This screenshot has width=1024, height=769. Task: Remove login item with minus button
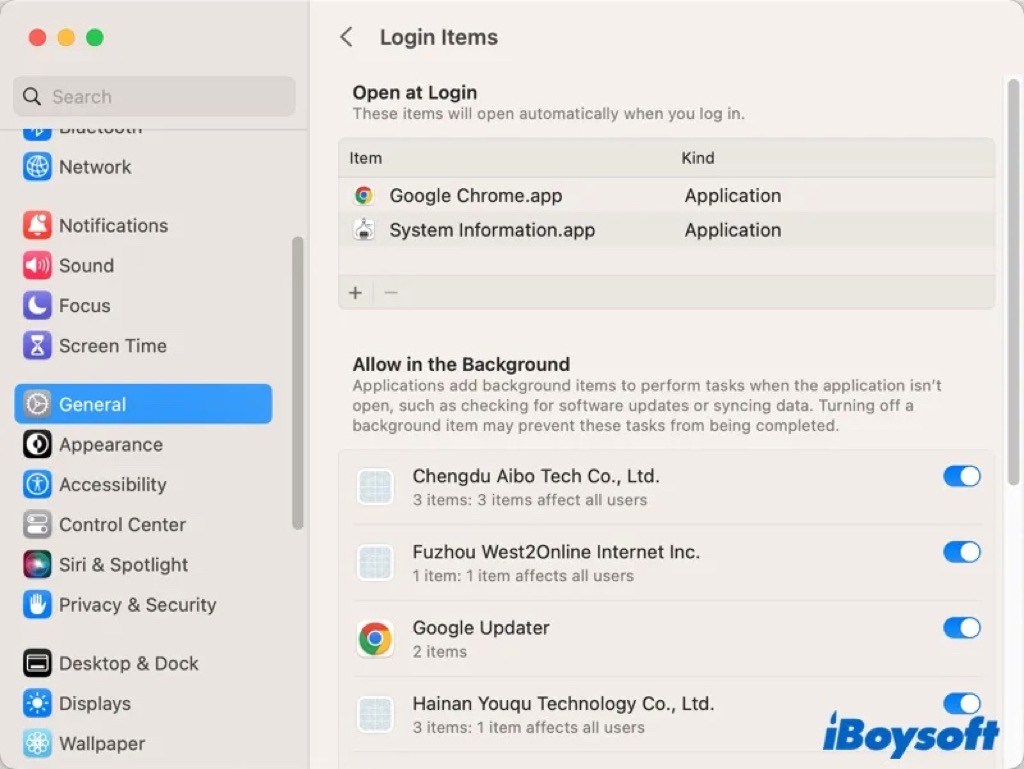(391, 292)
